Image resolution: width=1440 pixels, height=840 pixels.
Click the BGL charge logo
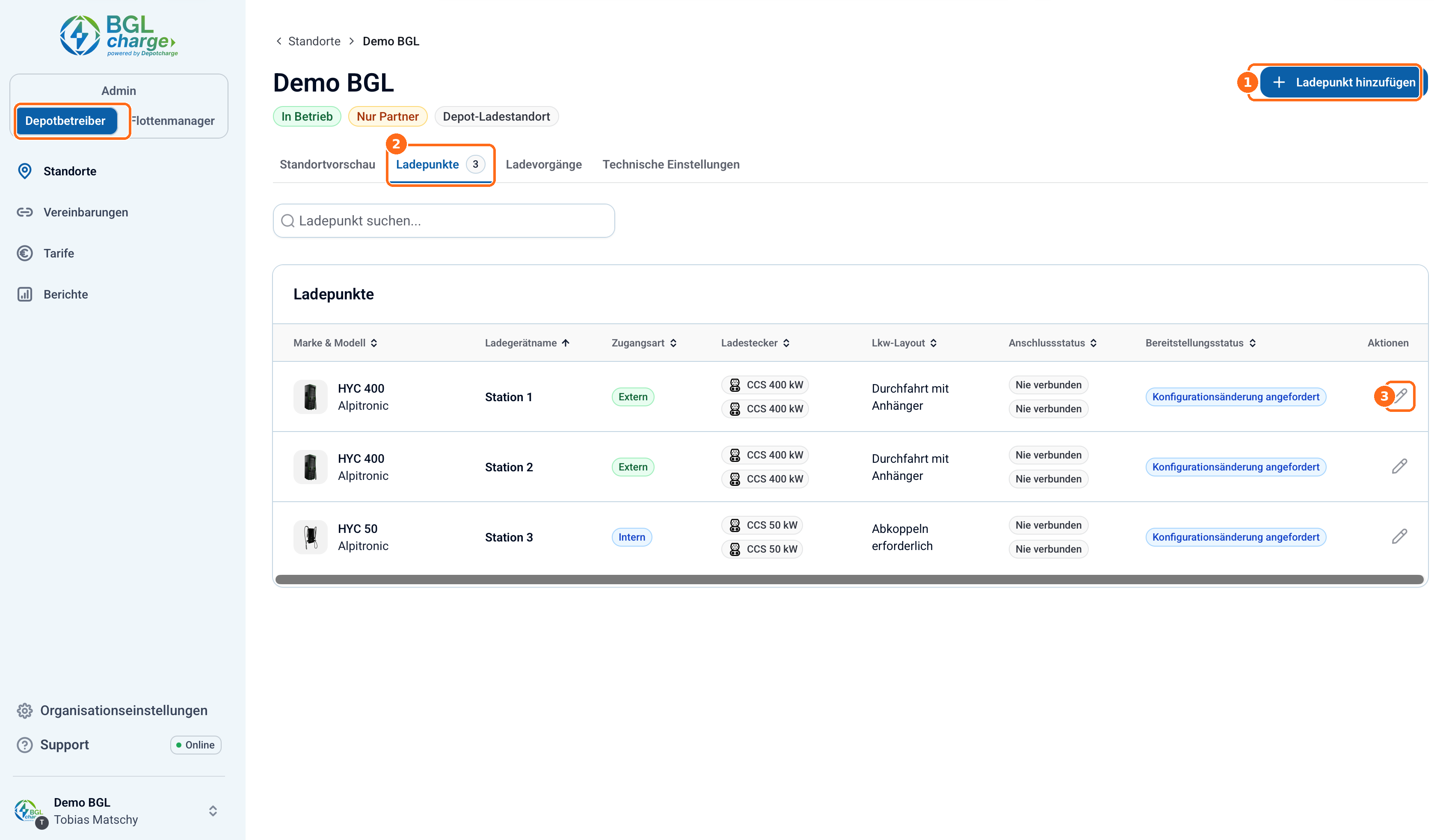tap(119, 35)
